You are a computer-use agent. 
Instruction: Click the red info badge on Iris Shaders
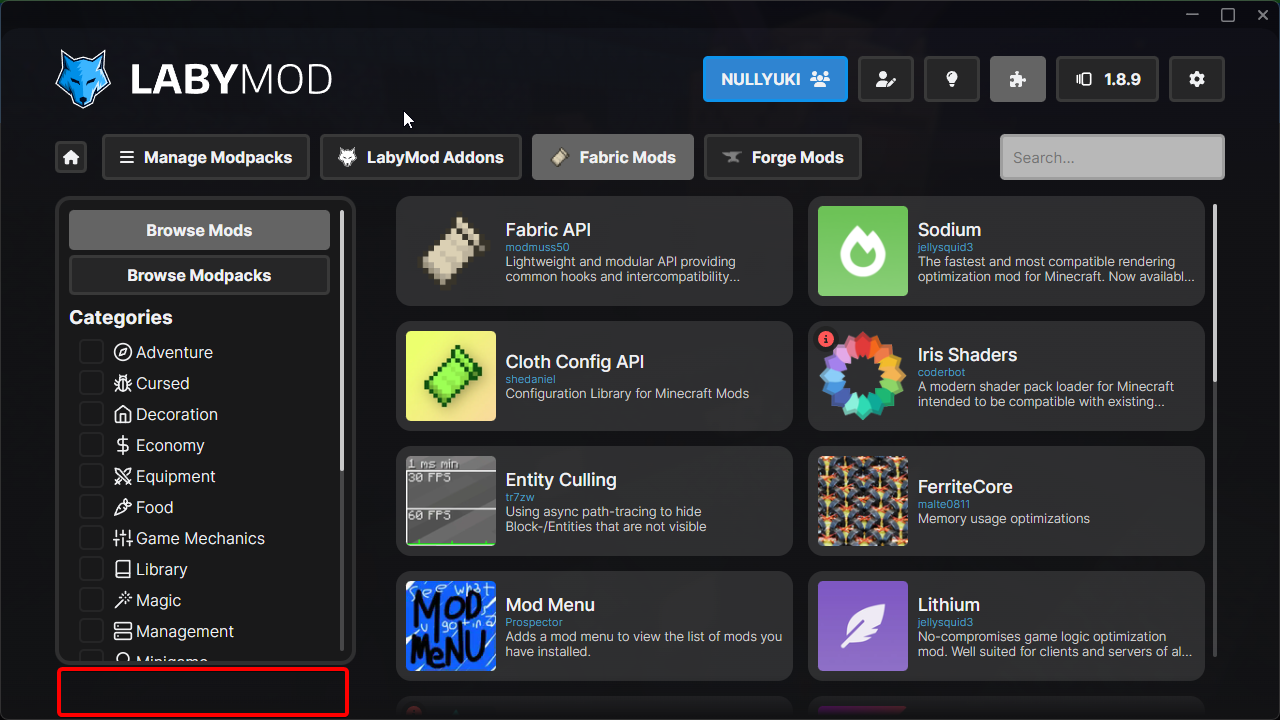pos(826,339)
